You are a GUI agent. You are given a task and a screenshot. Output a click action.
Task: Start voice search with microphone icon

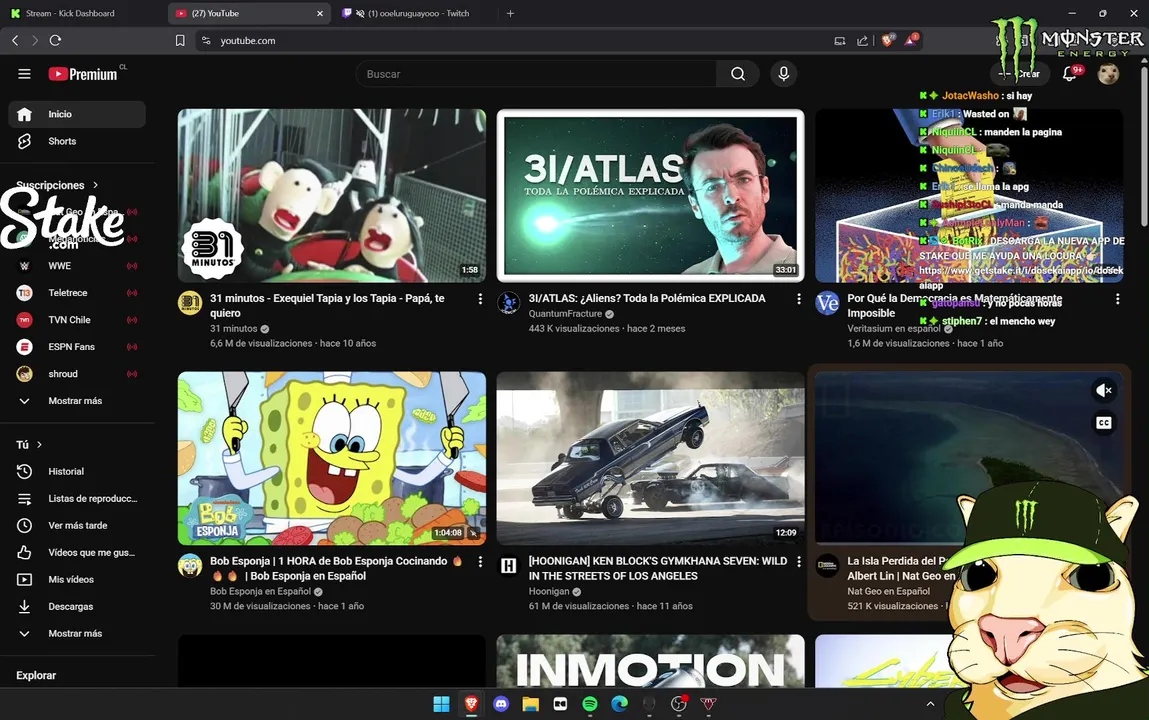[783, 74]
